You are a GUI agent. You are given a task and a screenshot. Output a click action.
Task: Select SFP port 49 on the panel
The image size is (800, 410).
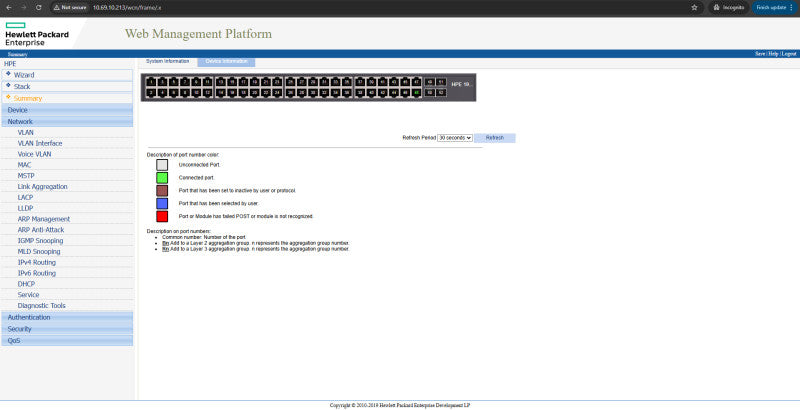point(430,82)
